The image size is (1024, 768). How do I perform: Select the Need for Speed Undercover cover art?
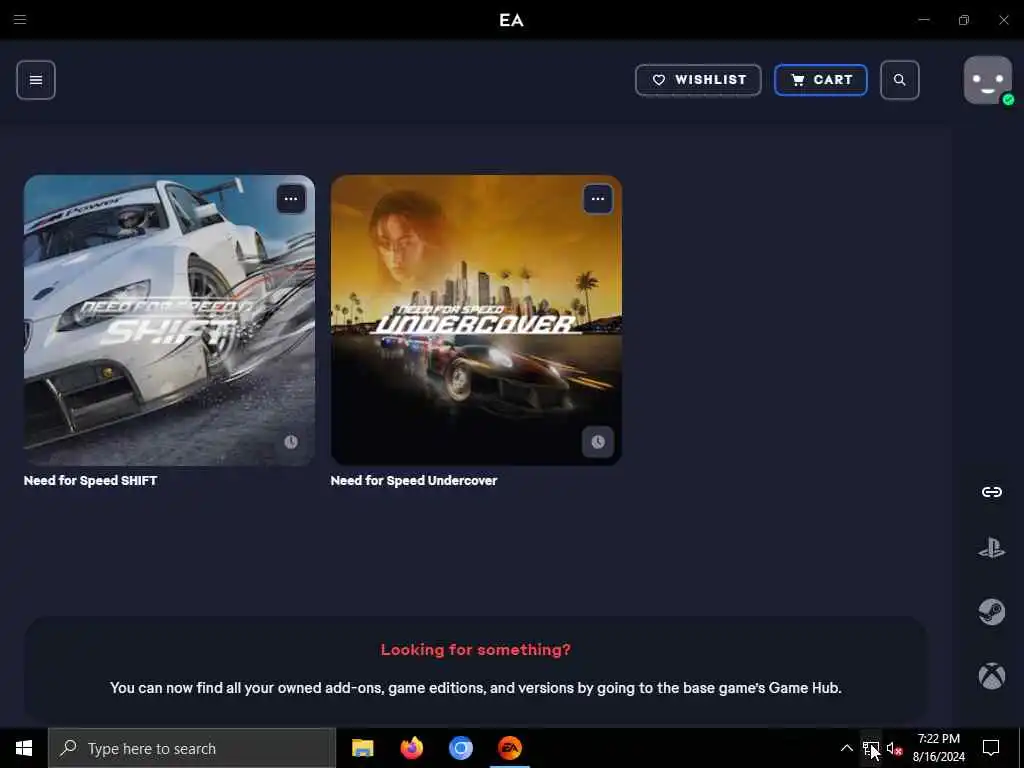point(476,320)
